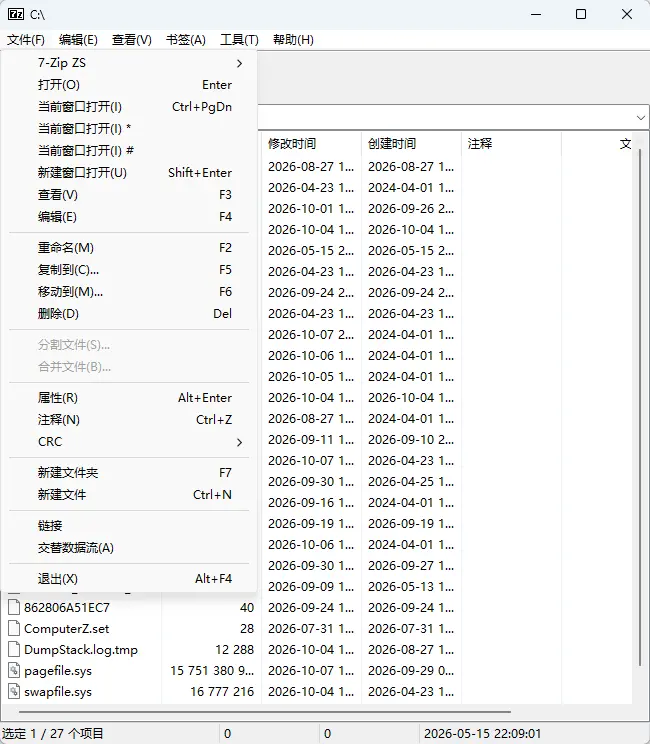The height and width of the screenshot is (744, 650).
Task: Open 属性(R) properties entry
Action: pyautogui.click(x=129, y=398)
